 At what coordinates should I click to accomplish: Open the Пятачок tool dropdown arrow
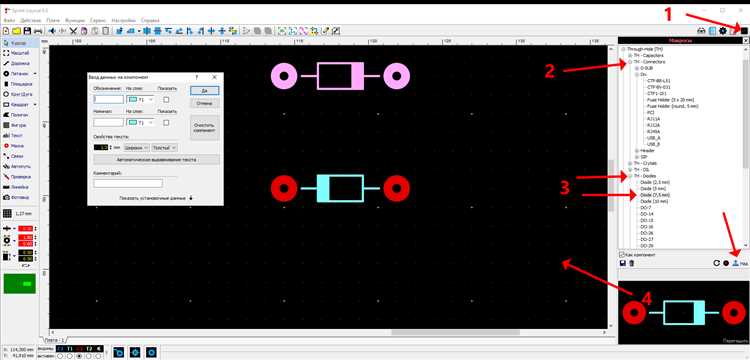coord(35,74)
